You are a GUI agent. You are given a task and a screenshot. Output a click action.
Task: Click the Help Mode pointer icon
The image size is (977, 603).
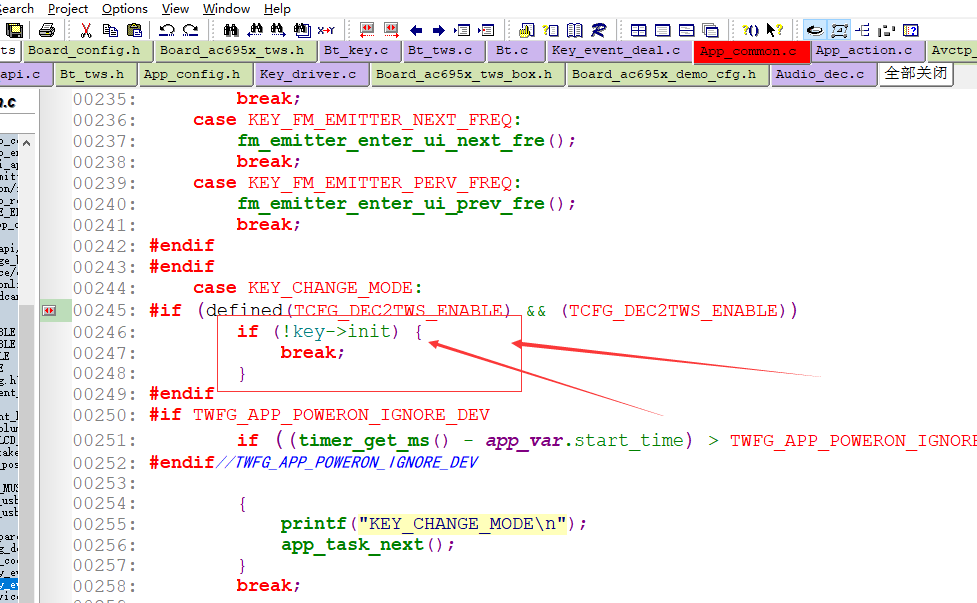click(x=774, y=30)
